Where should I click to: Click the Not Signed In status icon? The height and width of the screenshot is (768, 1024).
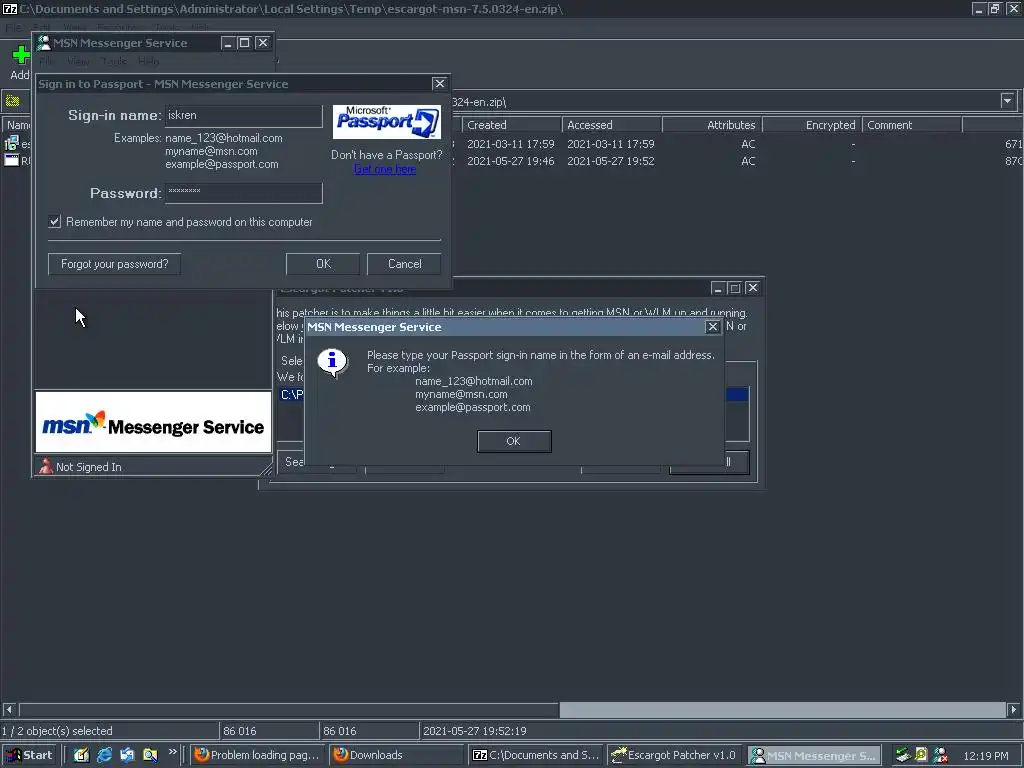(46, 466)
